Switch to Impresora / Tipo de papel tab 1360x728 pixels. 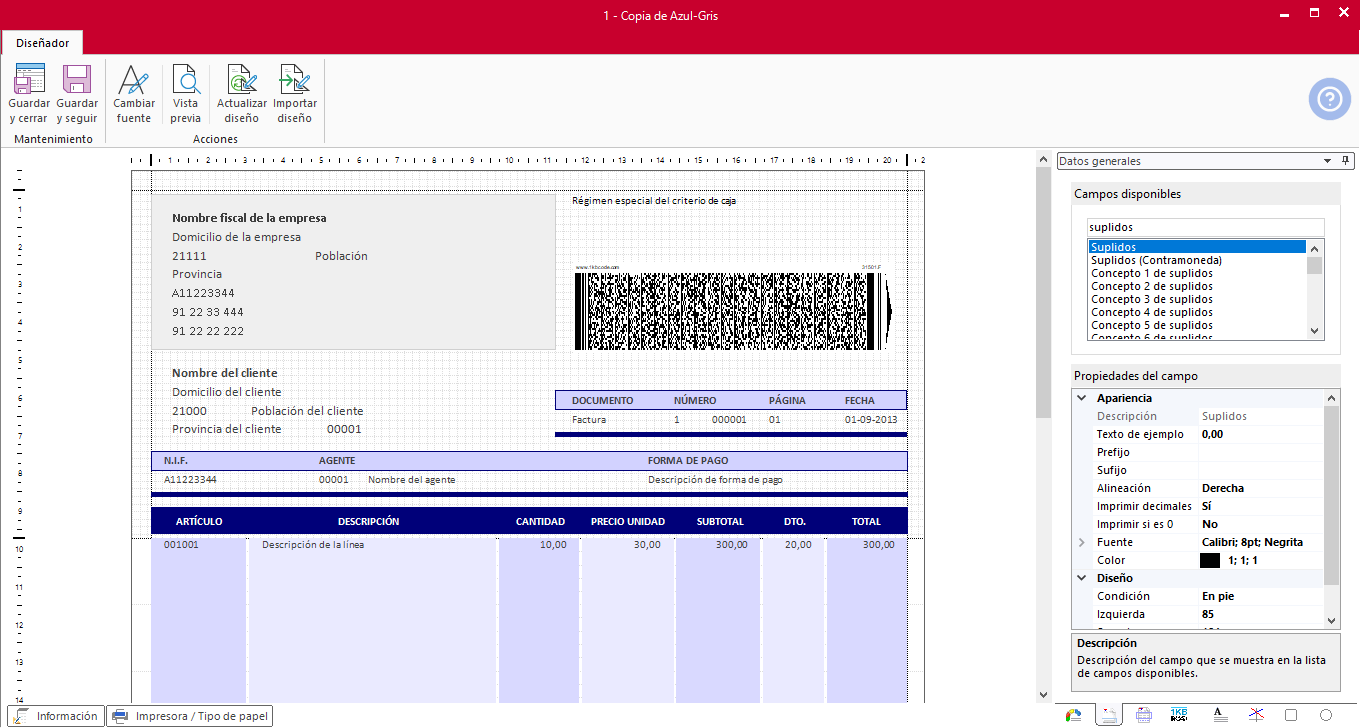coord(190,716)
